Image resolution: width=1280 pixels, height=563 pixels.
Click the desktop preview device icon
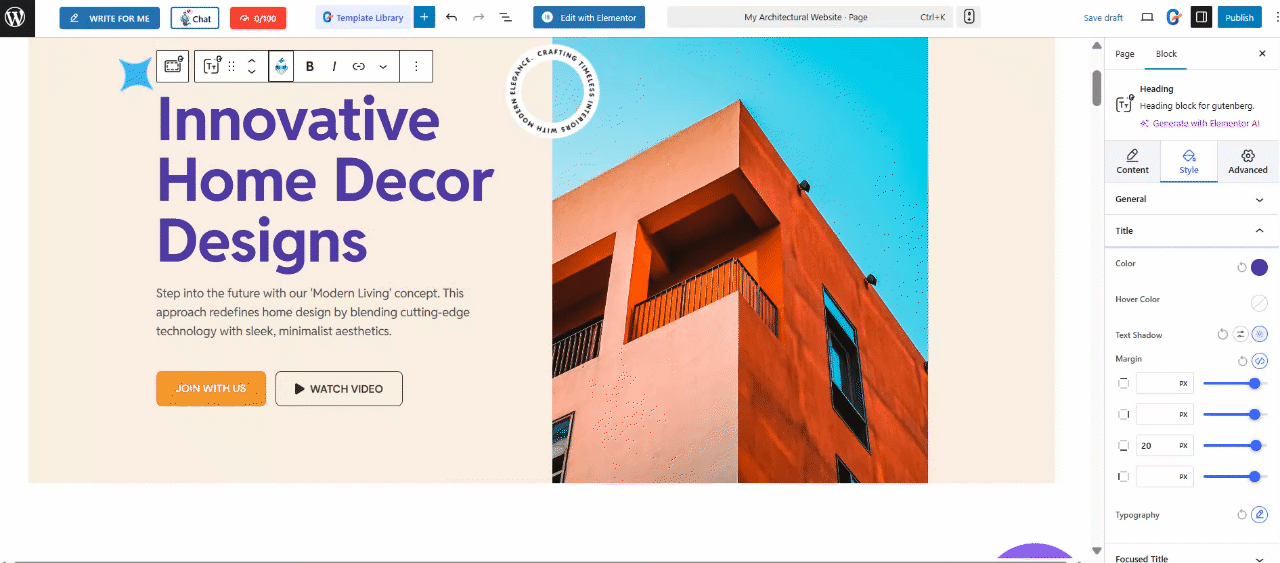click(x=1147, y=18)
